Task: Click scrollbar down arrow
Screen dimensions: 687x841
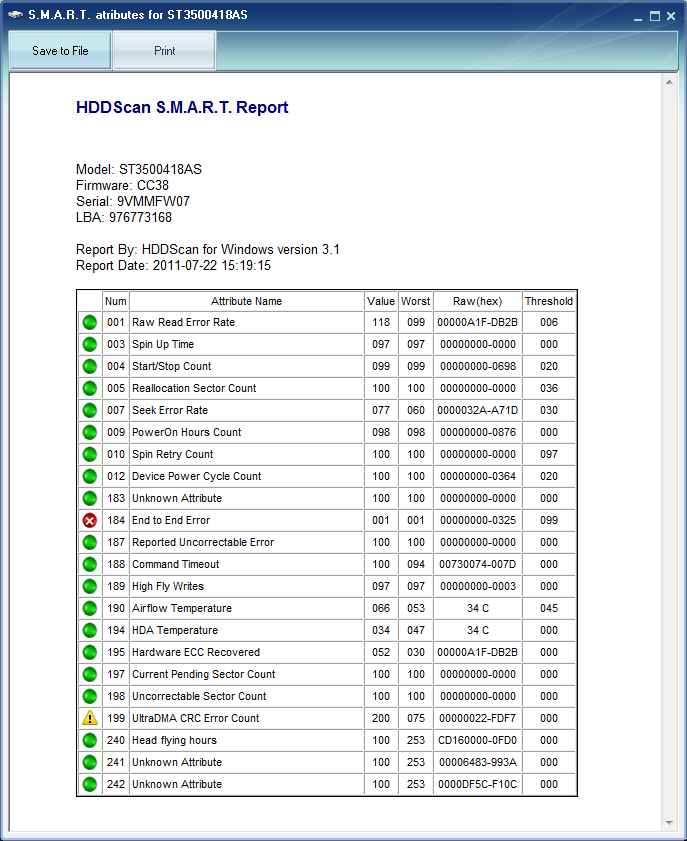Action: [669, 823]
